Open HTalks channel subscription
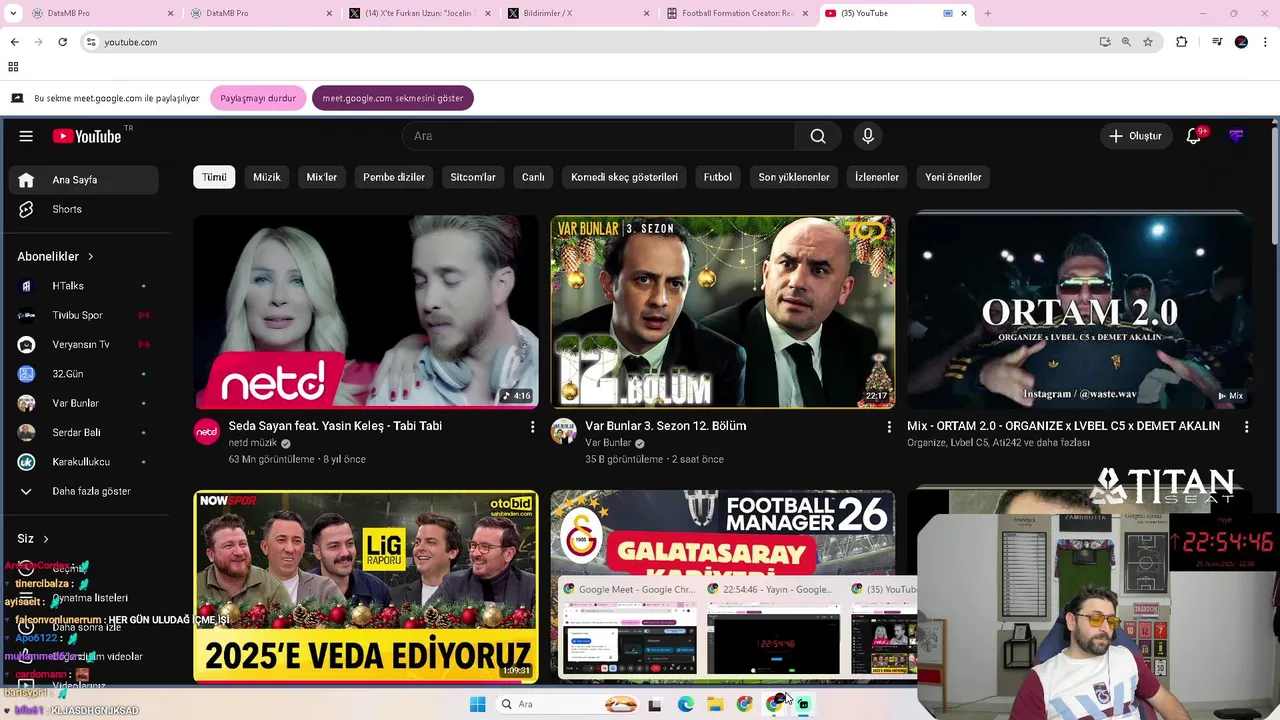1280x720 pixels. tap(84, 286)
